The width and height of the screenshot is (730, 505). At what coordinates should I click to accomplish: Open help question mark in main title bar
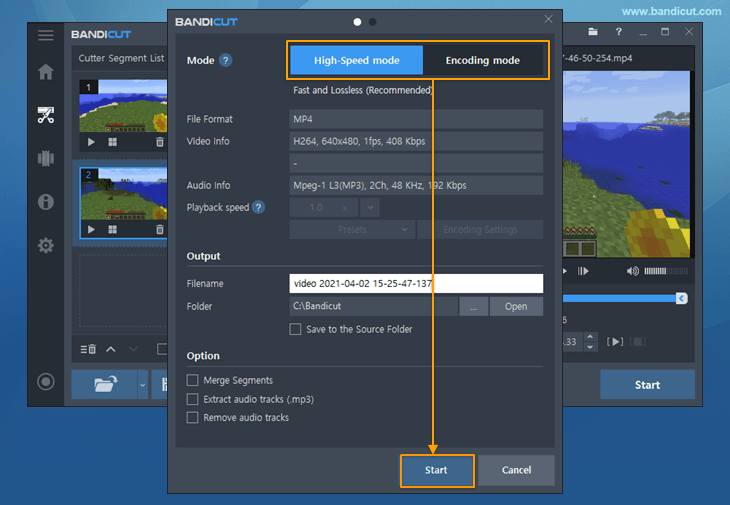(x=618, y=32)
